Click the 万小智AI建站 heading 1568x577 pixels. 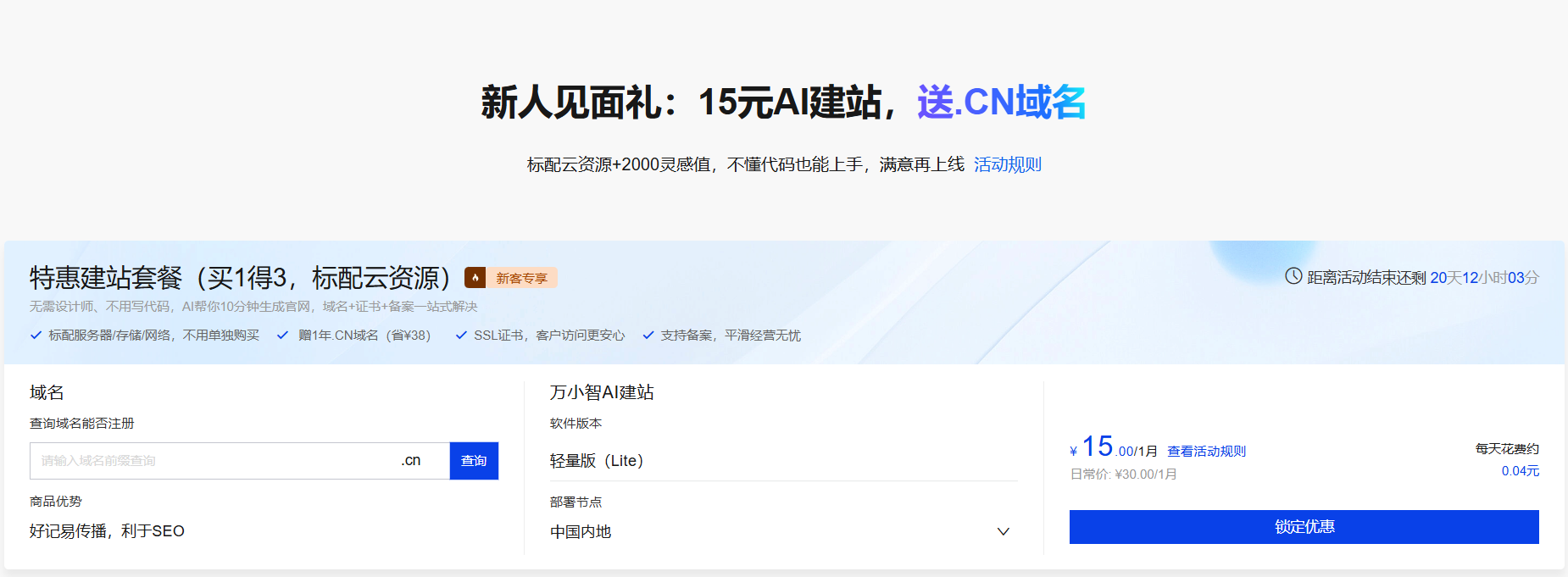[x=602, y=392]
